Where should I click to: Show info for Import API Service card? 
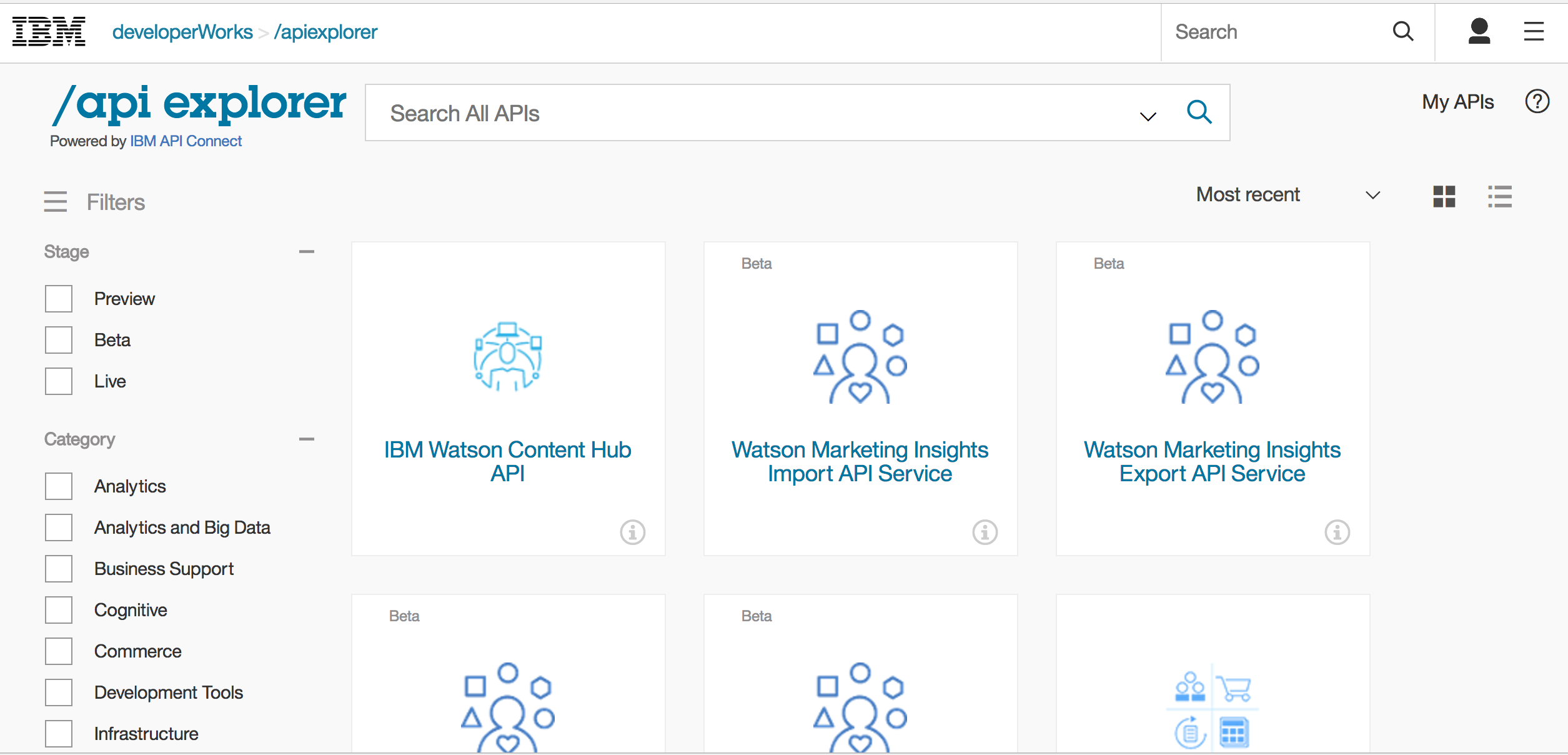click(x=985, y=532)
